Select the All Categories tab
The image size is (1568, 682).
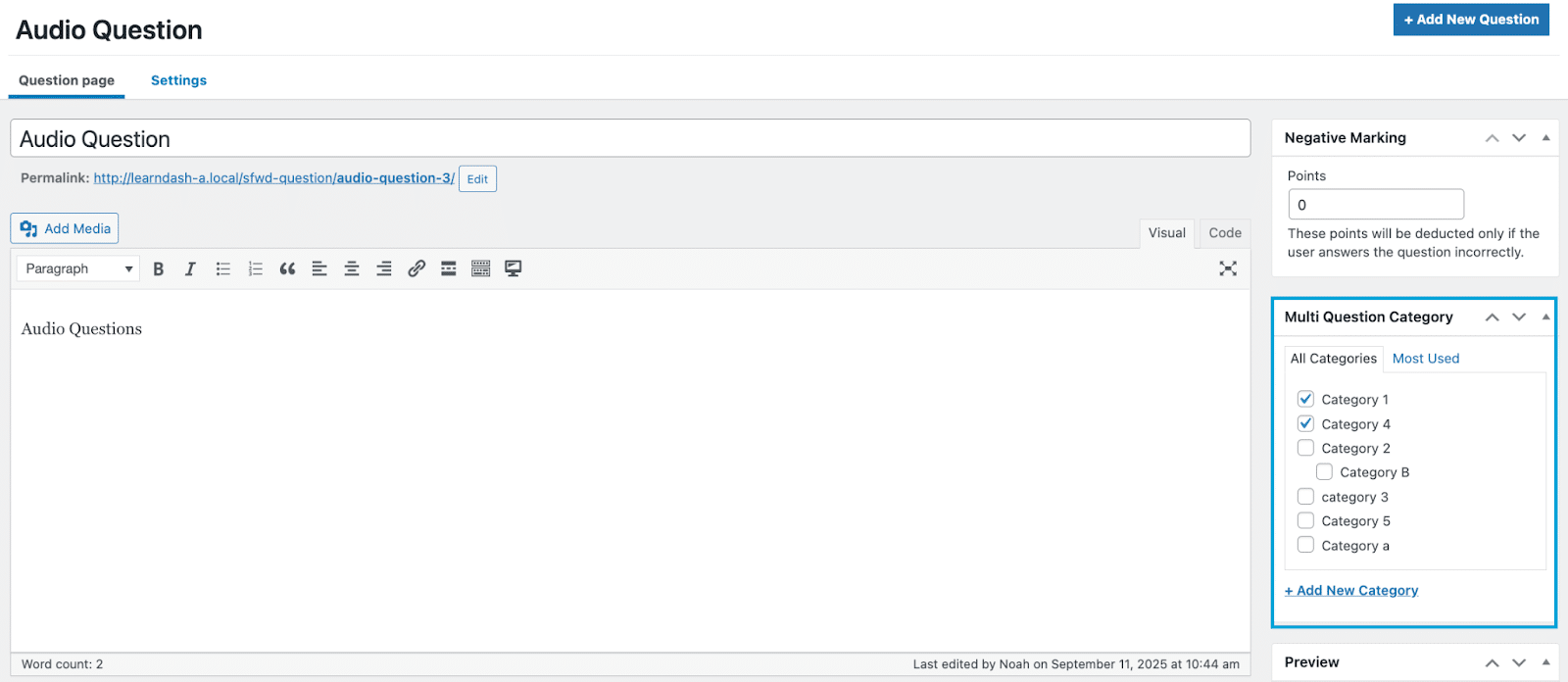coord(1334,359)
